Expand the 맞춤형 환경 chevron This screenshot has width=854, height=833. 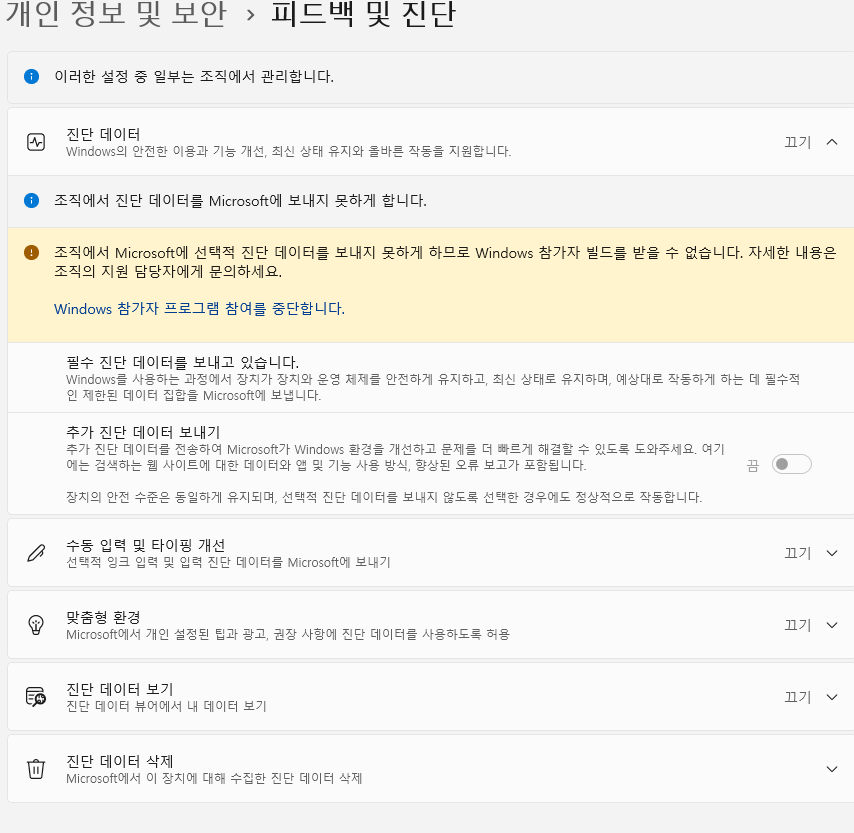point(832,625)
